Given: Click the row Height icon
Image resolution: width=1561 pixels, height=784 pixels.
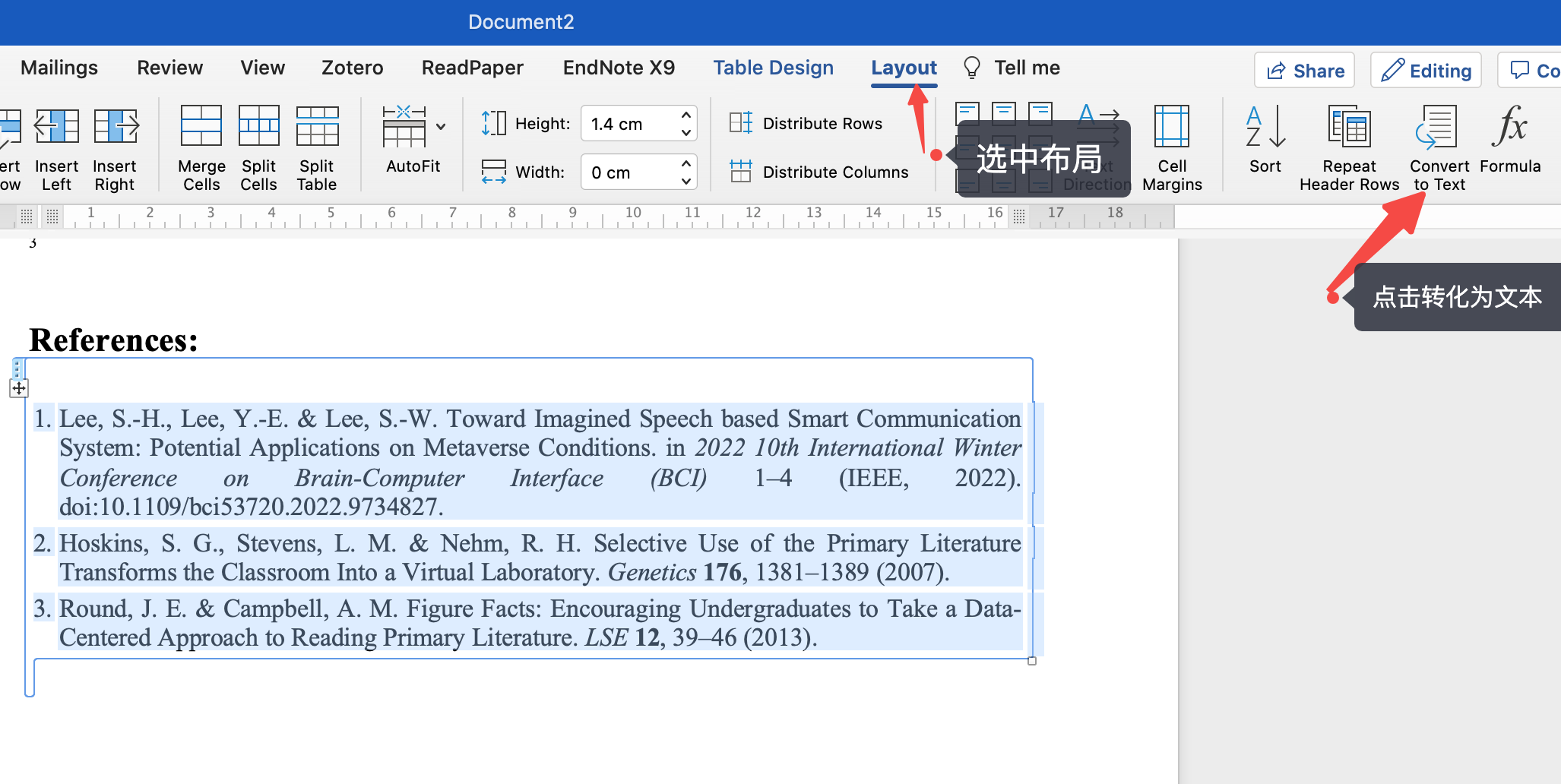Looking at the screenshot, I should click(494, 123).
